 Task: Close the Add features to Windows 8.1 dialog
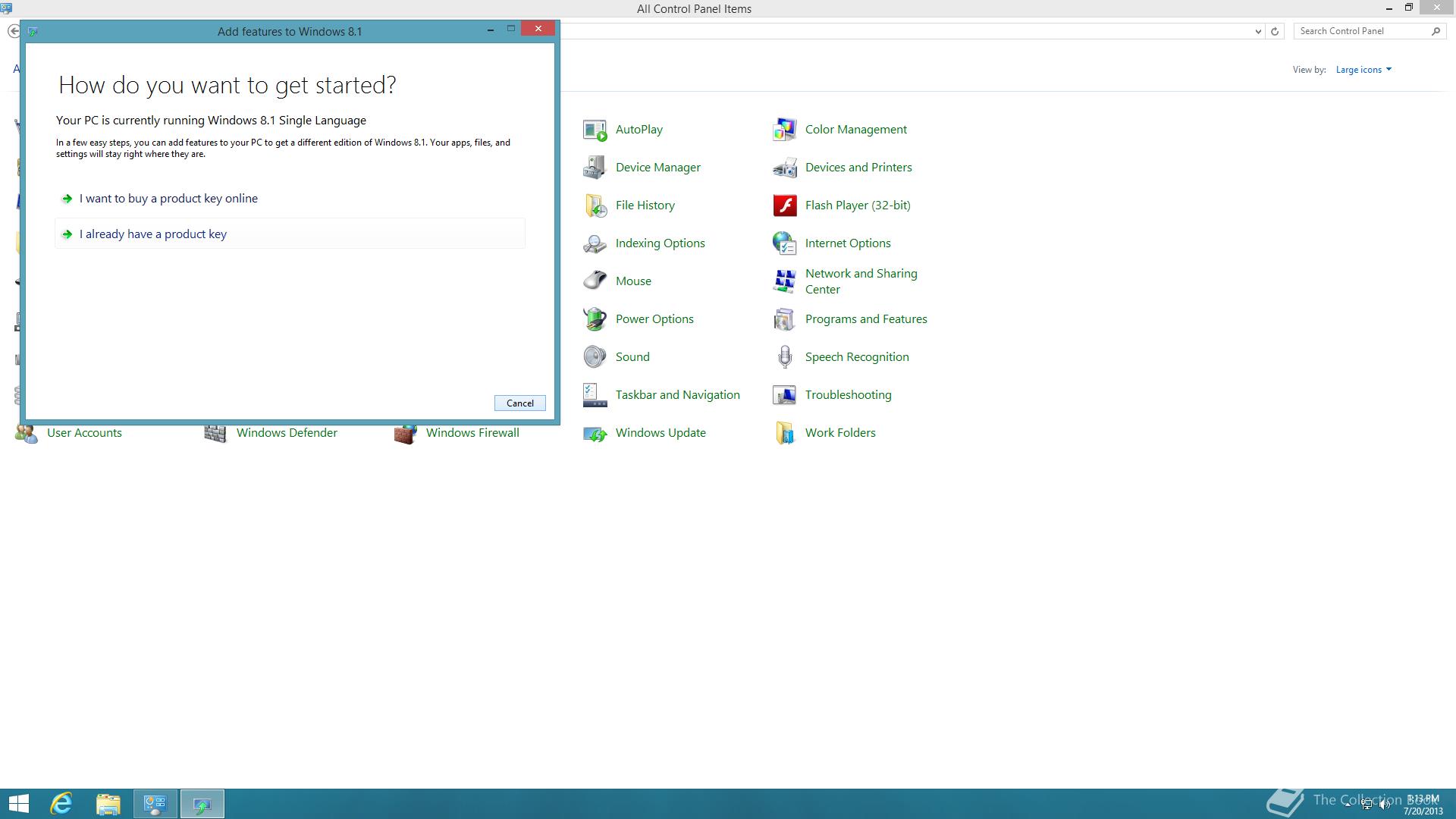(x=538, y=29)
